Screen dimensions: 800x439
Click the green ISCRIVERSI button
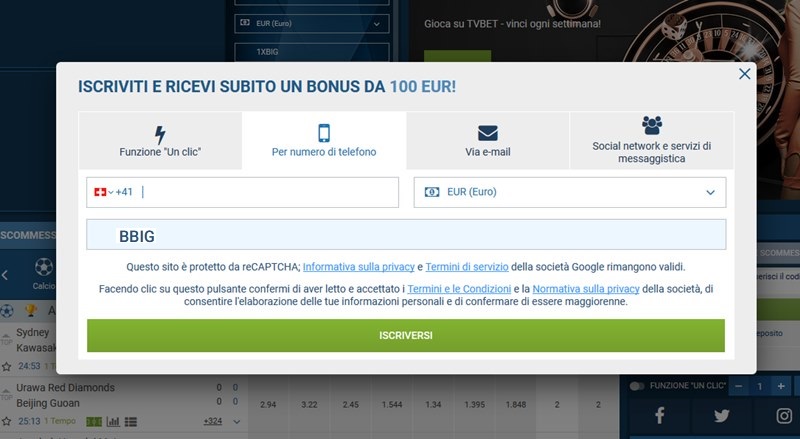point(406,335)
